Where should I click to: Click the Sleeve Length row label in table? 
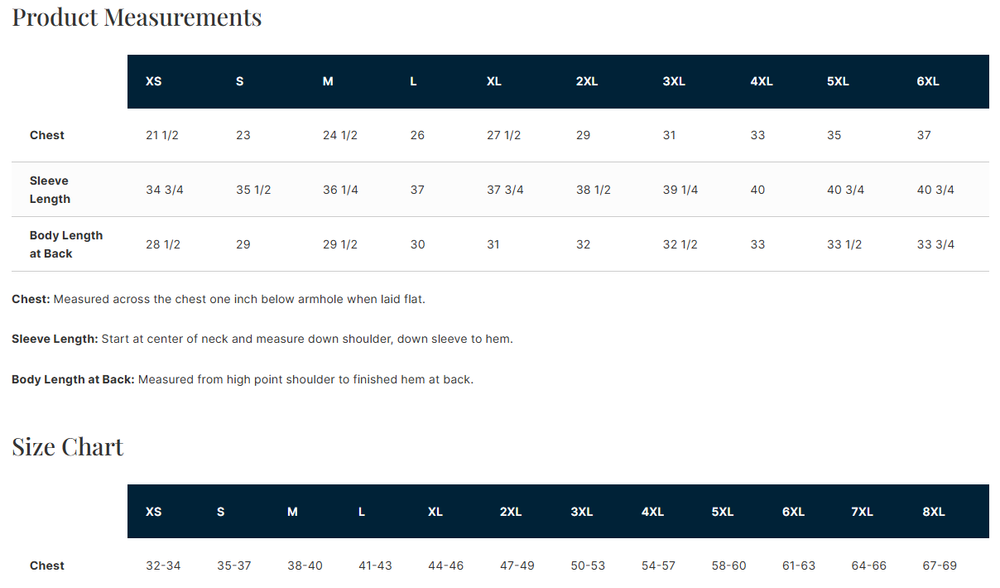coord(50,190)
